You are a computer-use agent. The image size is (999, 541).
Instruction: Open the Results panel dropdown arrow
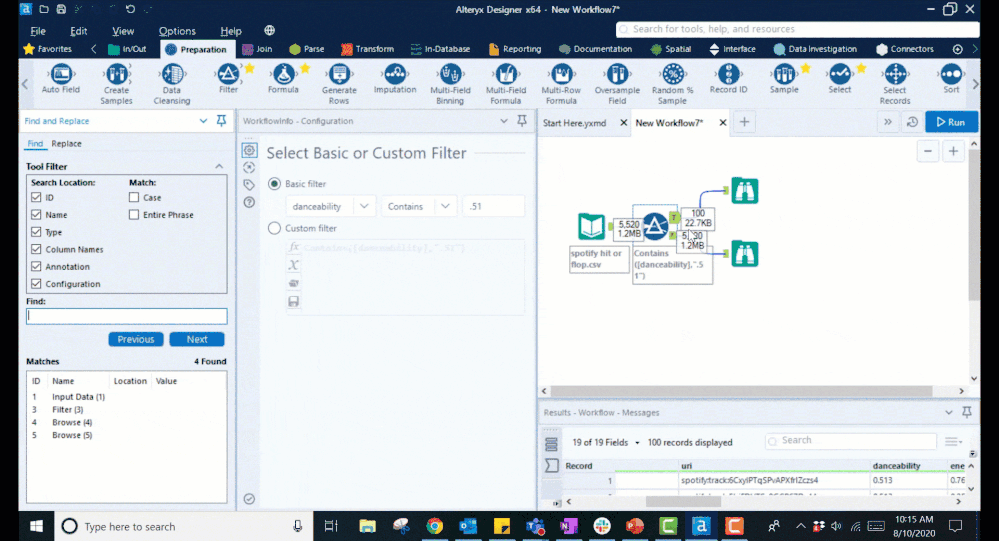pos(949,412)
